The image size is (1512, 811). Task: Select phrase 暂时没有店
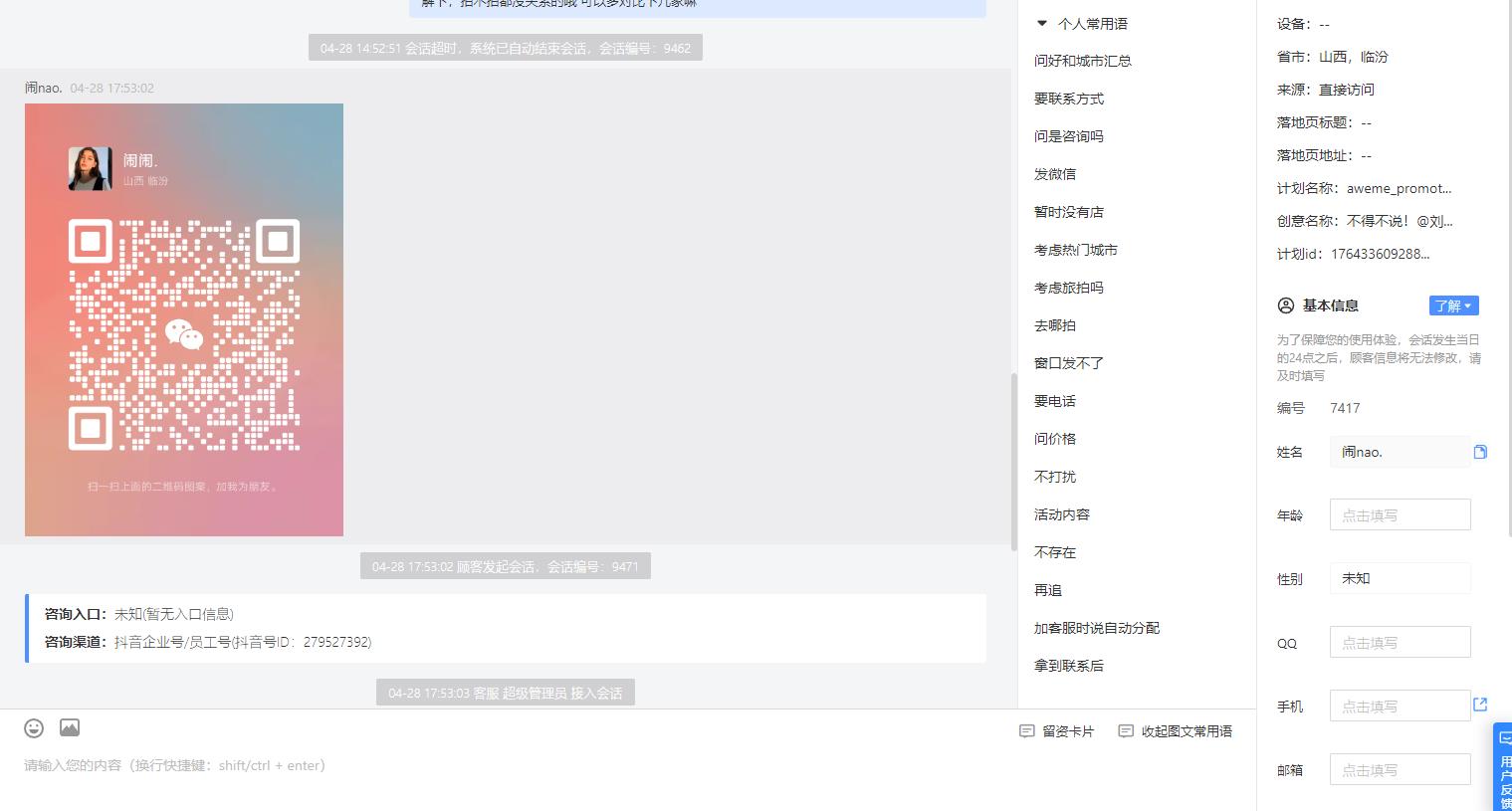(x=1069, y=212)
